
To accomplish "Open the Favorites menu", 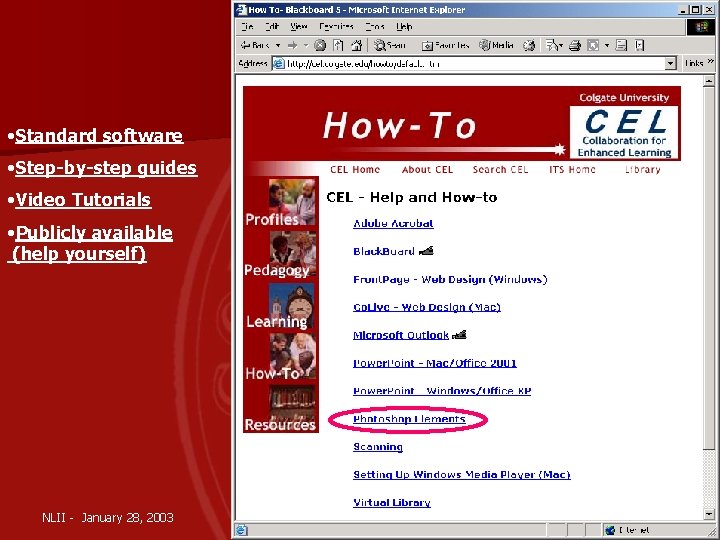I will tap(336, 27).
